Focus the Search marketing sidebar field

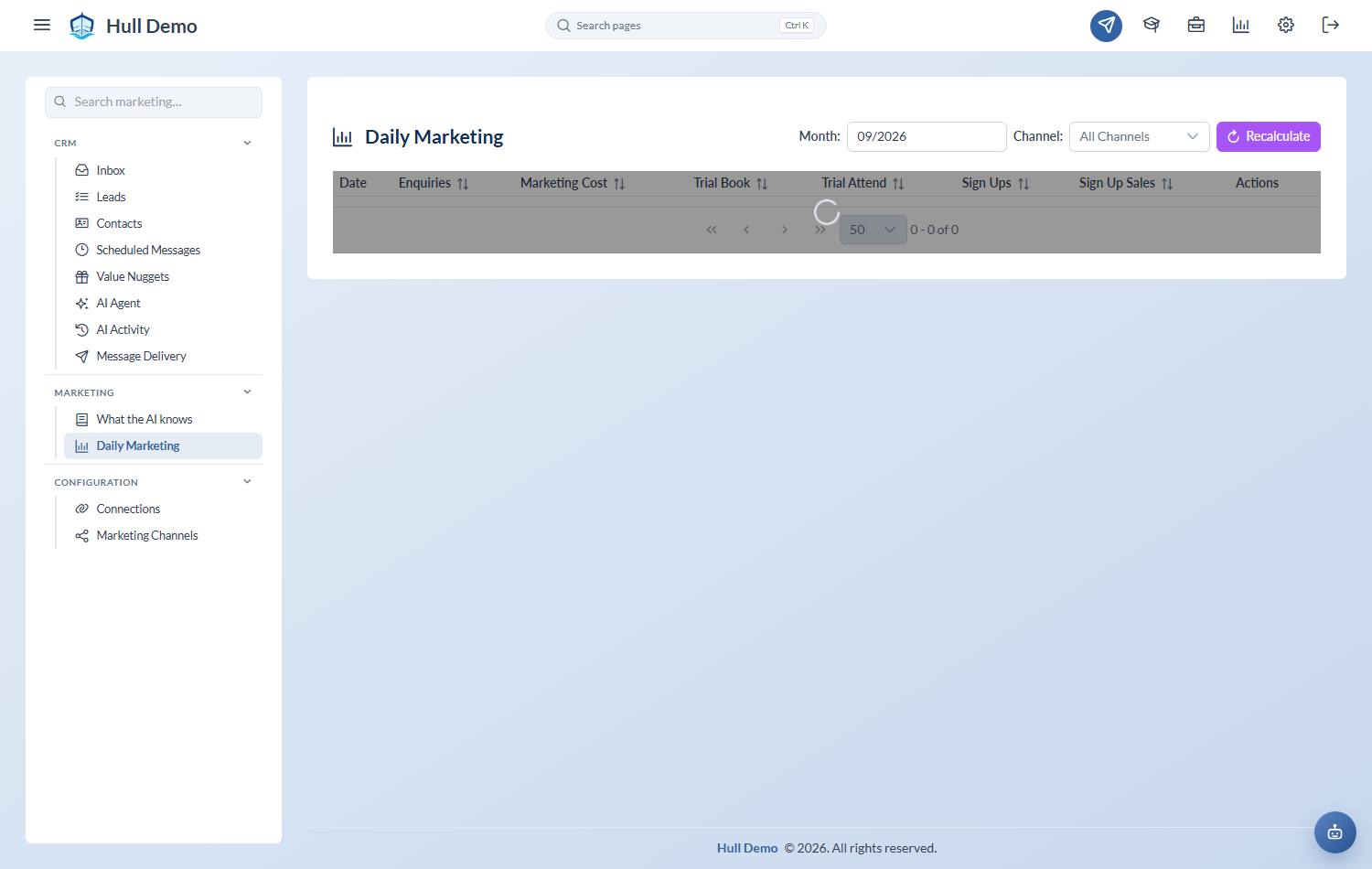pos(154,102)
